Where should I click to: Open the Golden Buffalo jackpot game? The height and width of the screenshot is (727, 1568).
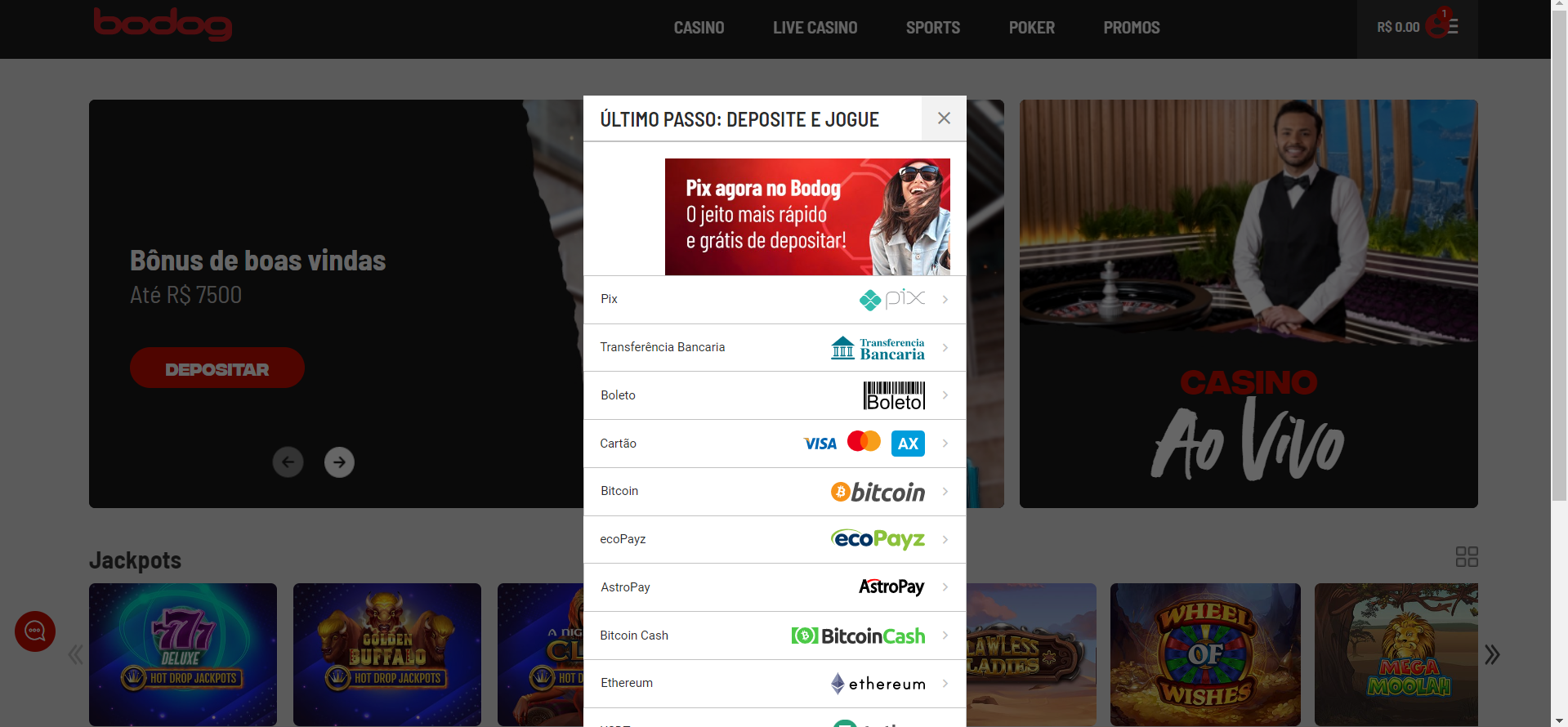tap(387, 654)
